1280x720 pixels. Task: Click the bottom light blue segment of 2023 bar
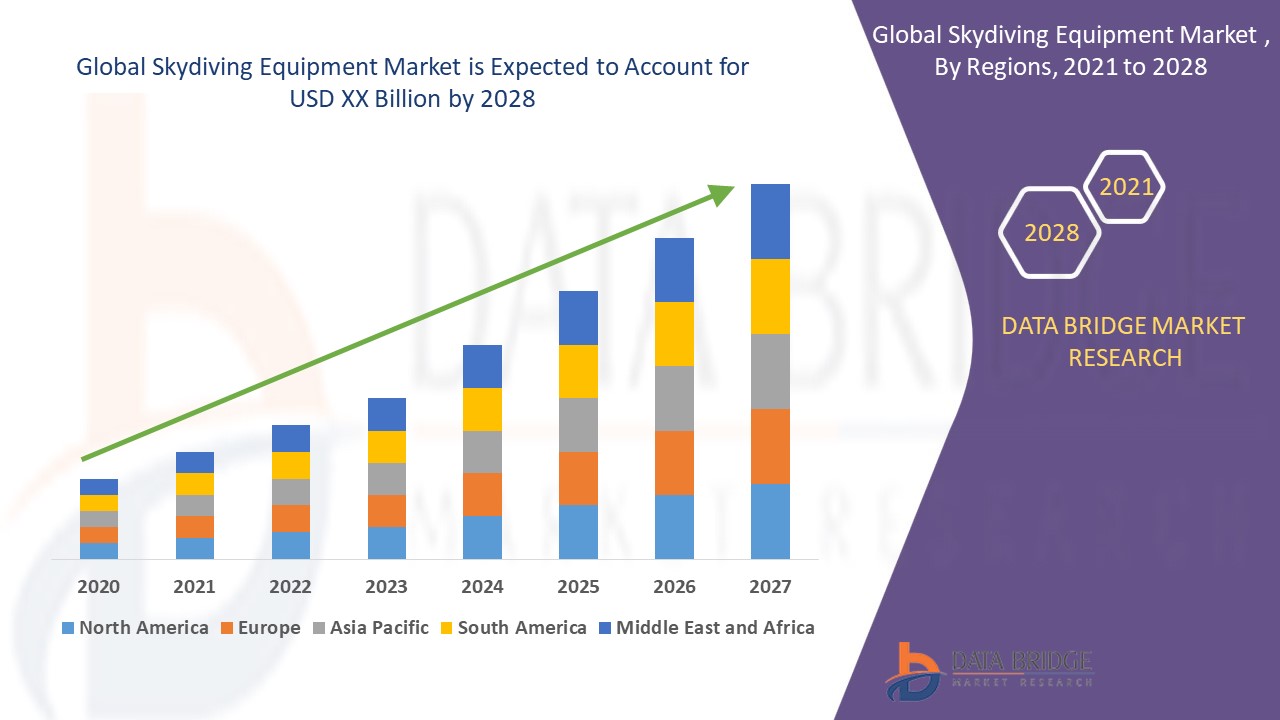click(387, 542)
